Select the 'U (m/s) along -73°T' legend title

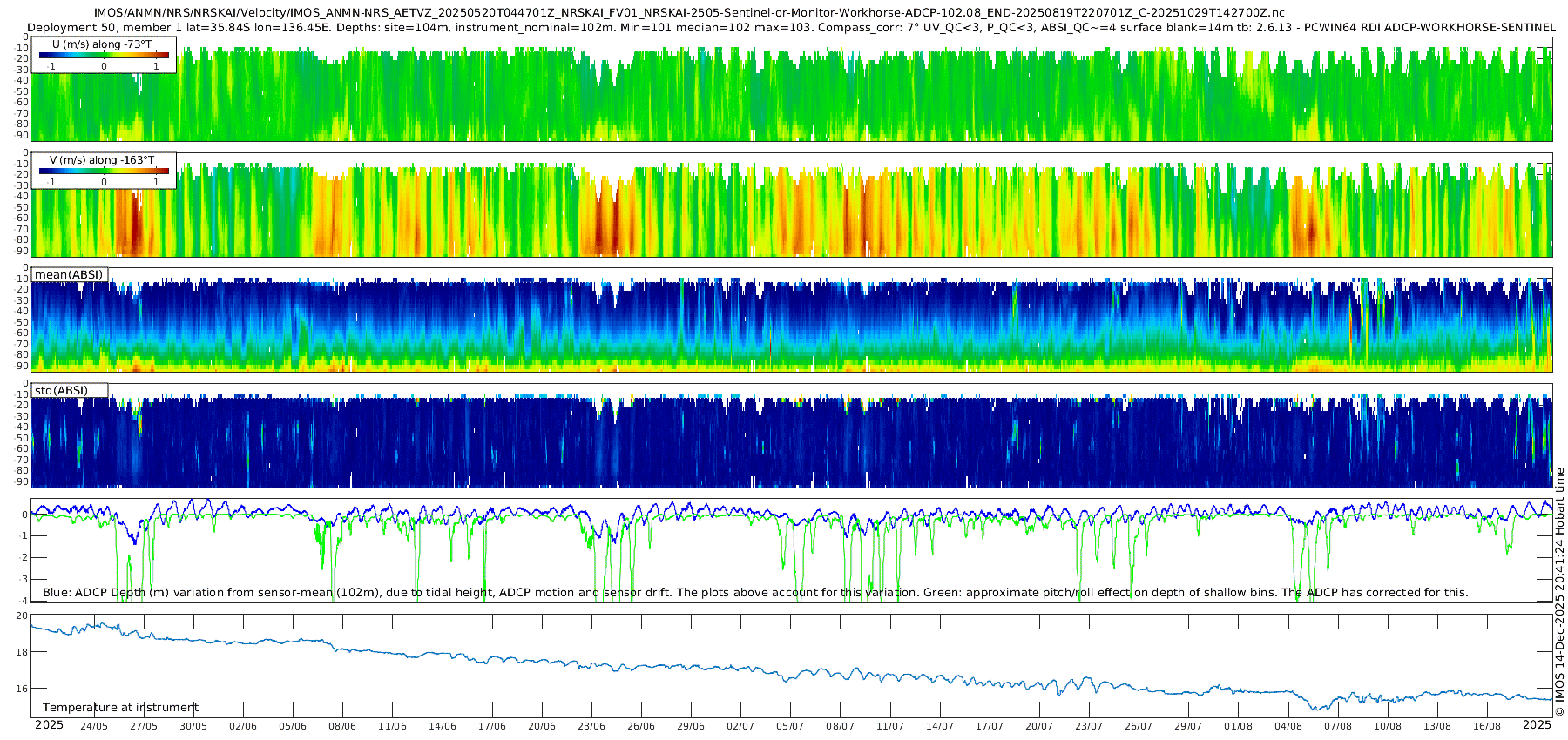click(x=102, y=44)
